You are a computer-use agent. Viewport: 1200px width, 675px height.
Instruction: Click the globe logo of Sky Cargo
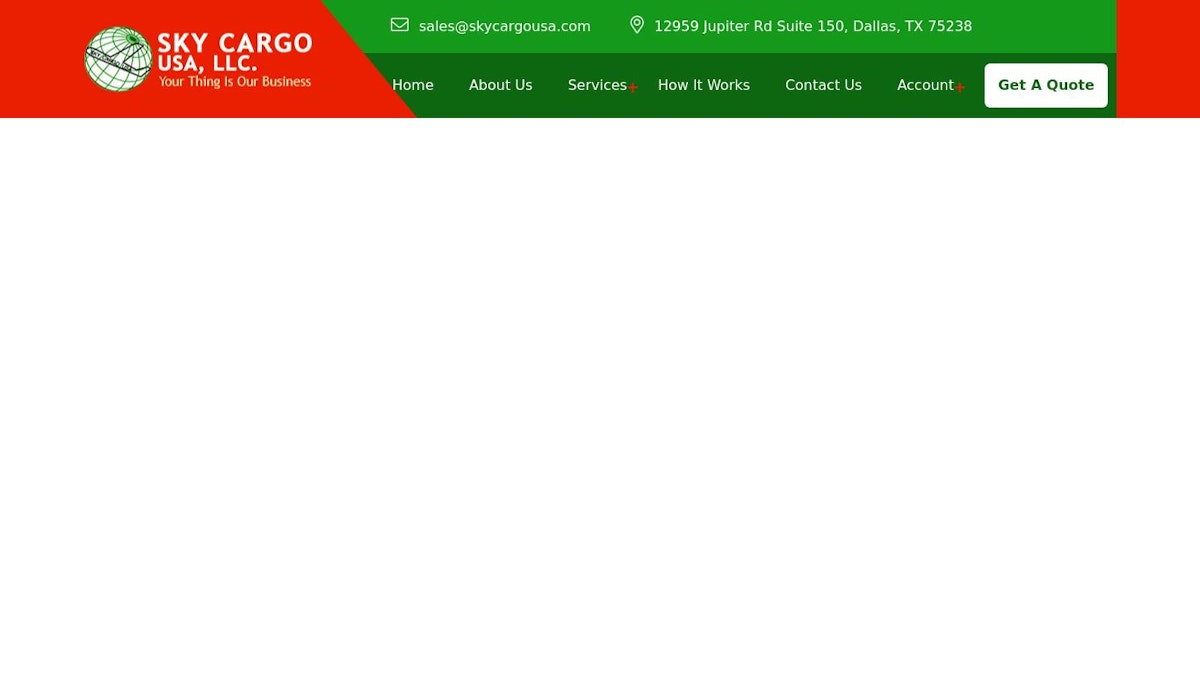tap(118, 59)
